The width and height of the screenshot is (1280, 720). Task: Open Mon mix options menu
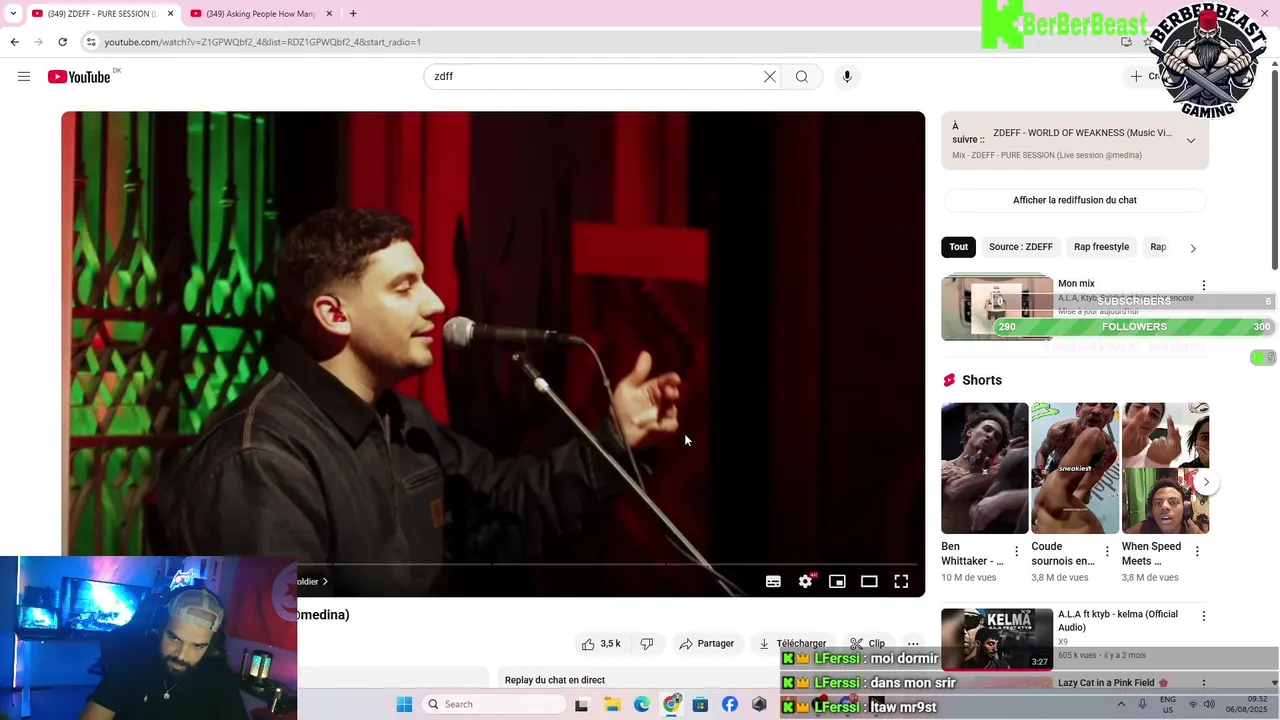pyautogui.click(x=1204, y=285)
